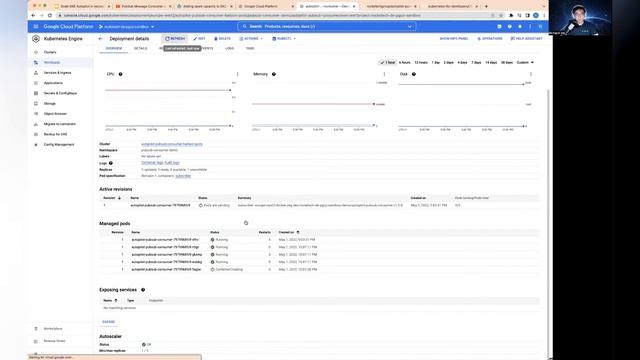This screenshot has width=640, height=360.
Task: Open the GCP navigation hamburger menu
Action: pos(36,27)
